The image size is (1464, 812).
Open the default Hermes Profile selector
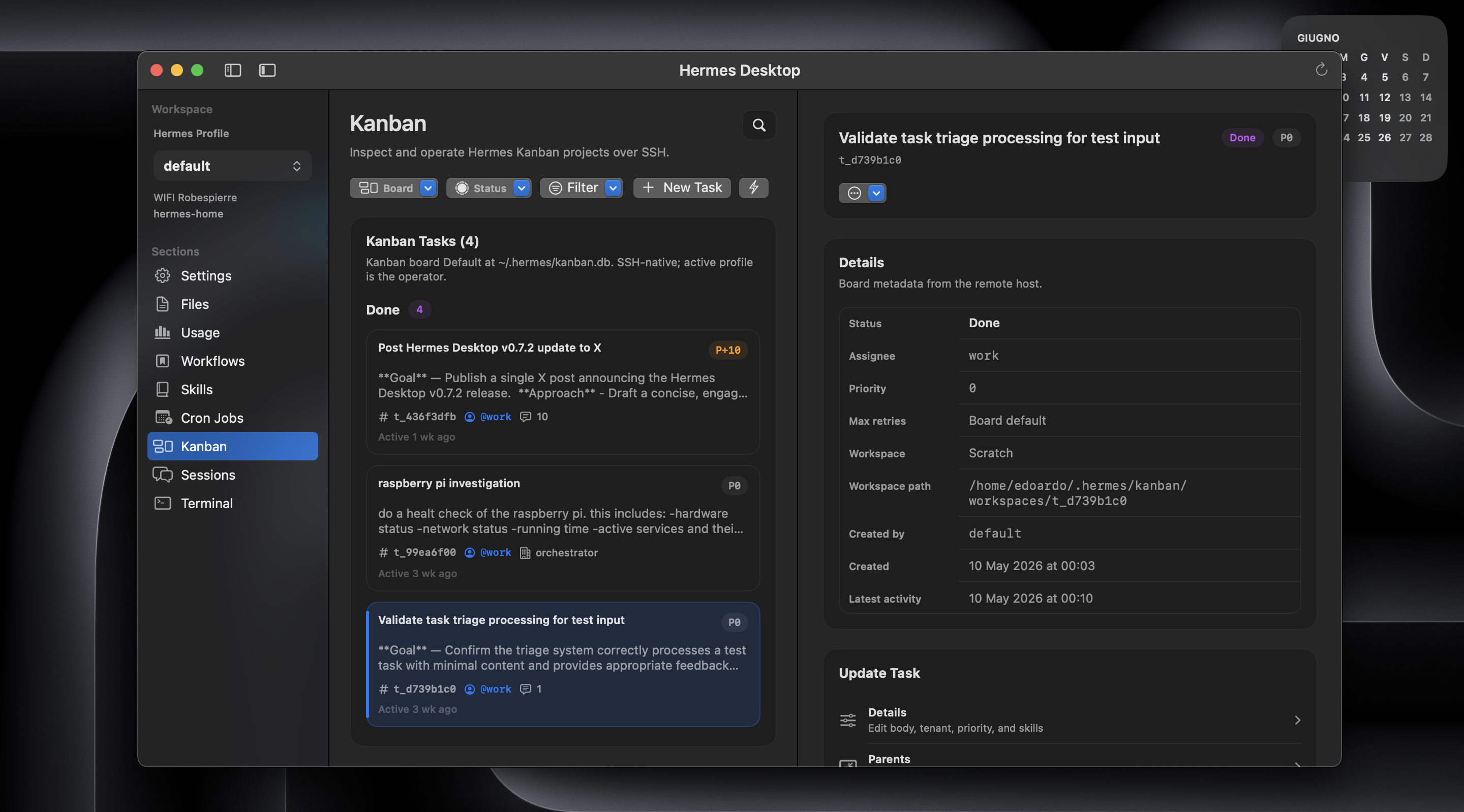tap(232, 166)
